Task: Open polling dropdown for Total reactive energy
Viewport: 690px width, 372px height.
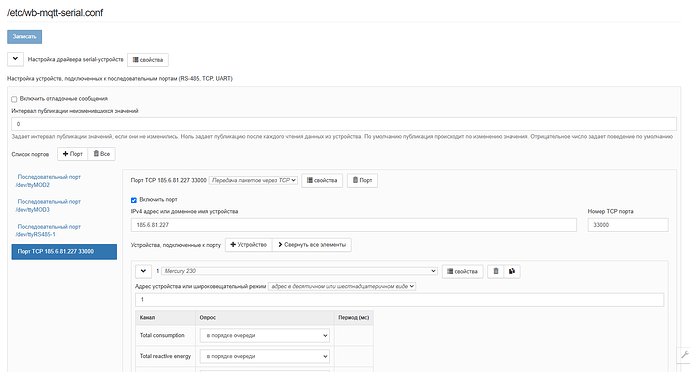Action: click(264, 356)
